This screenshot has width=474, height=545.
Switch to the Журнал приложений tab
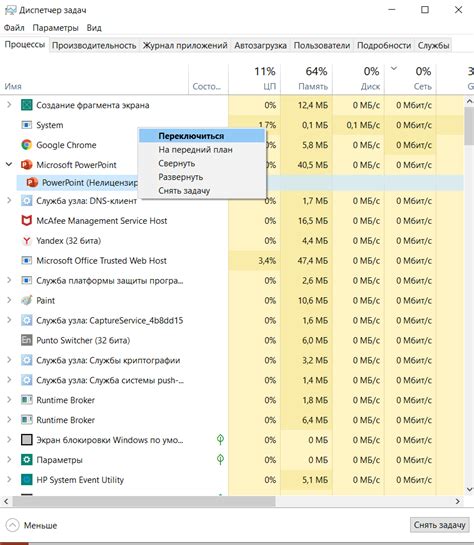coord(185,46)
